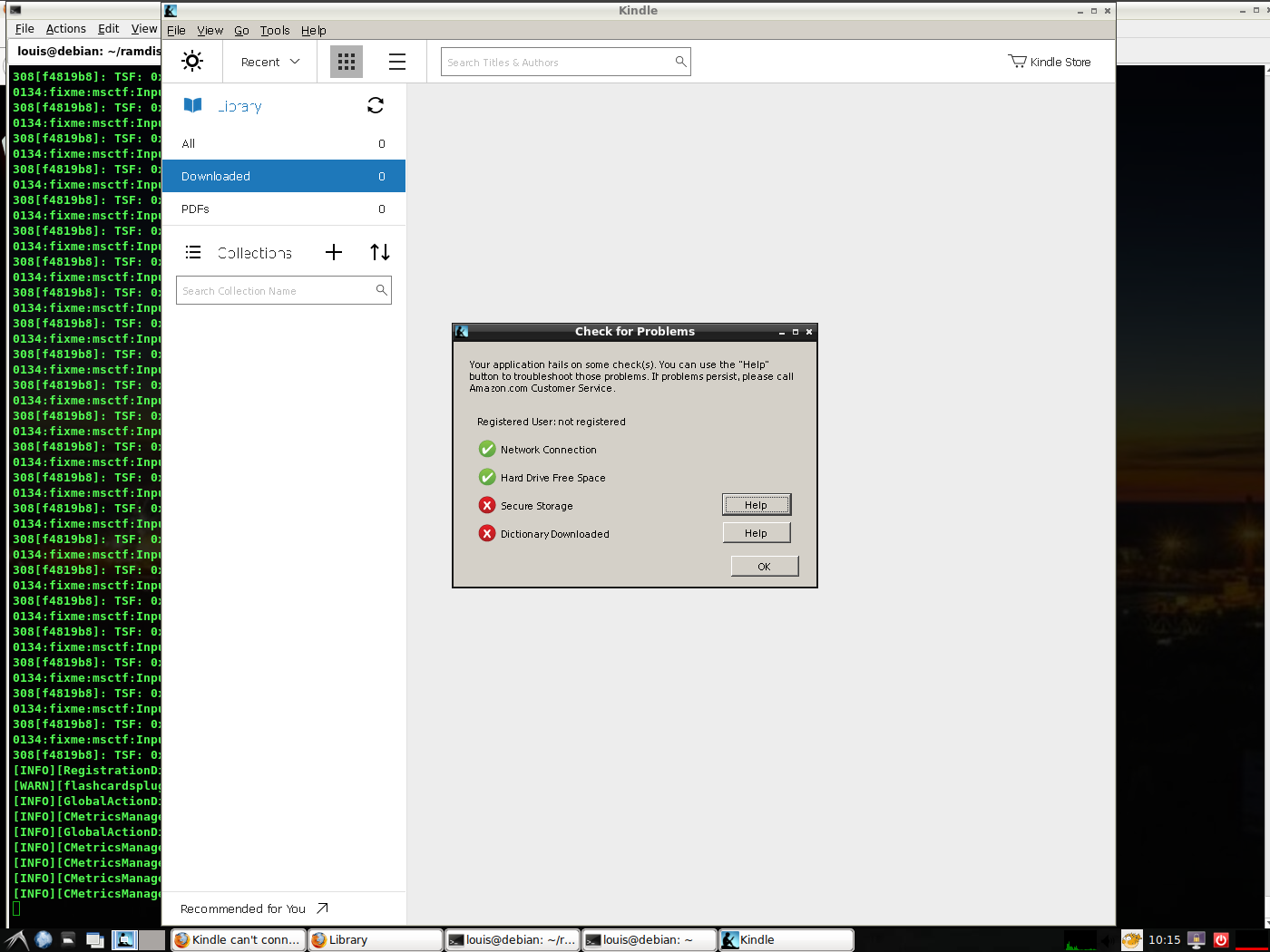
Task: Open the Kindle Store
Action: click(1050, 62)
